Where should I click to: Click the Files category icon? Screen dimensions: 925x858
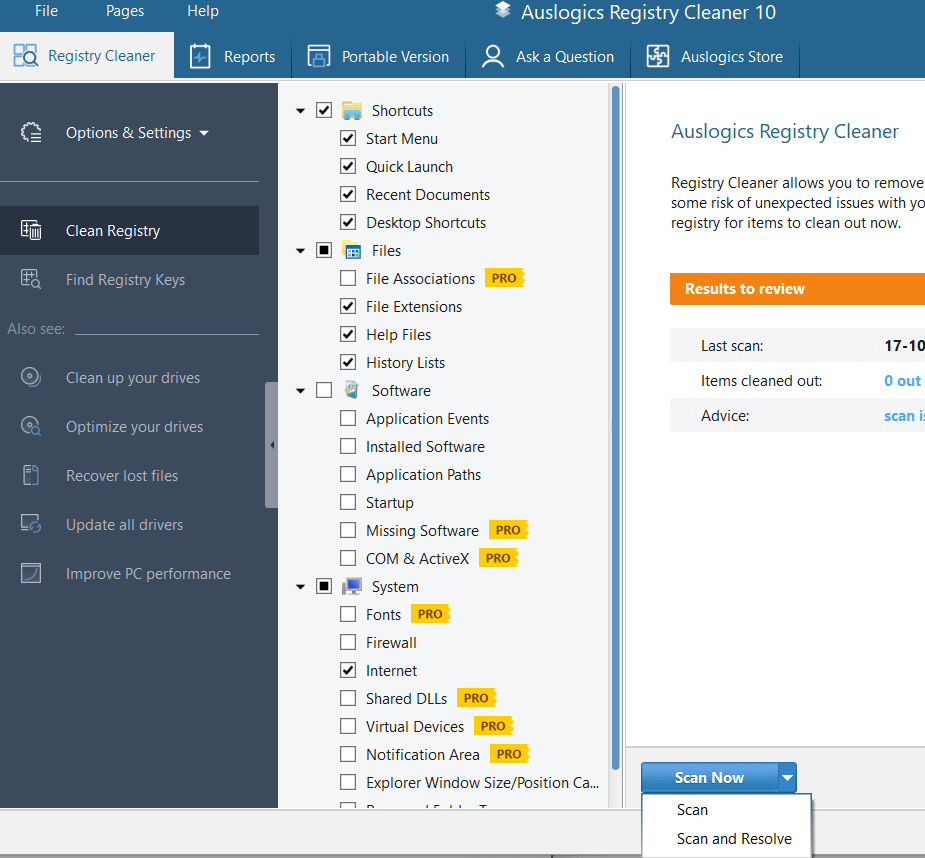tap(352, 250)
